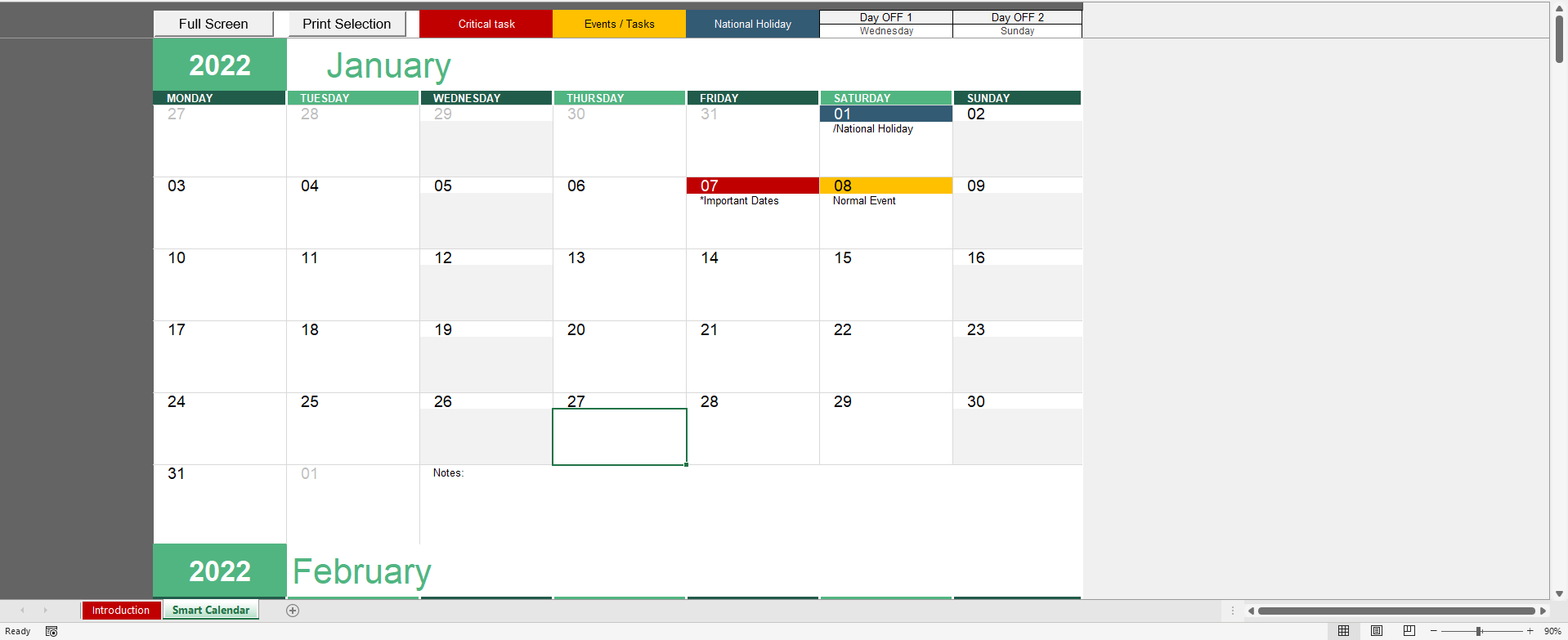Screen dimensions: 1568x640
Task: Select the Day OFF 2 Sunday cell
Action: (1018, 31)
